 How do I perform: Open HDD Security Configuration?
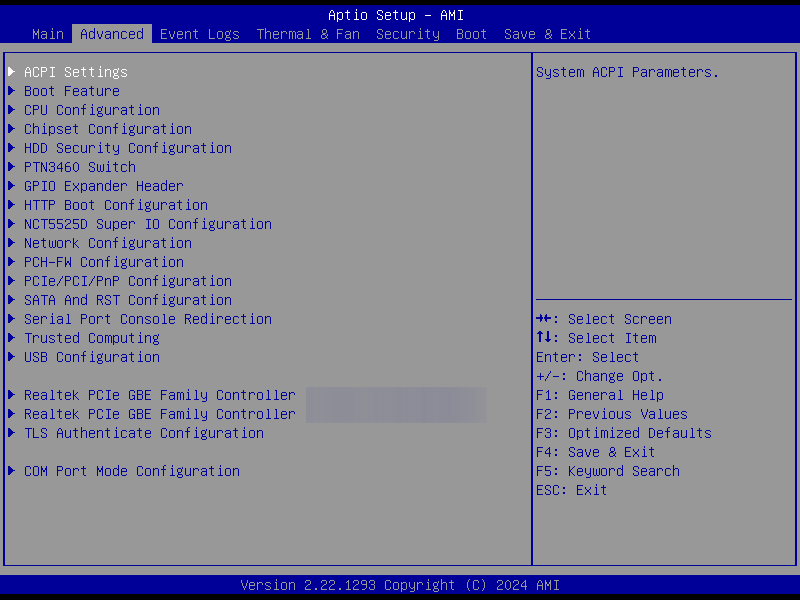tap(128, 148)
